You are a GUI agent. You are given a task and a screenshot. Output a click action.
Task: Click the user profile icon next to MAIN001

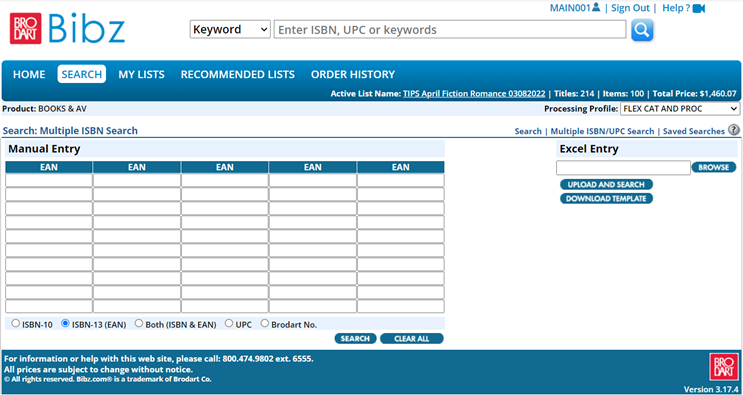coord(596,7)
